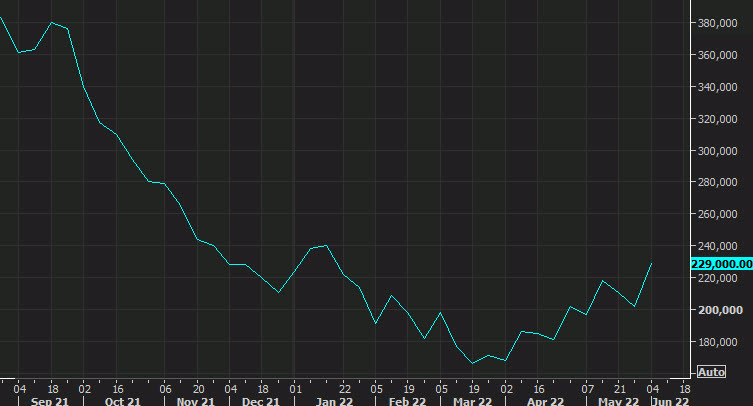Click the 240,000 price level label

coord(717,246)
